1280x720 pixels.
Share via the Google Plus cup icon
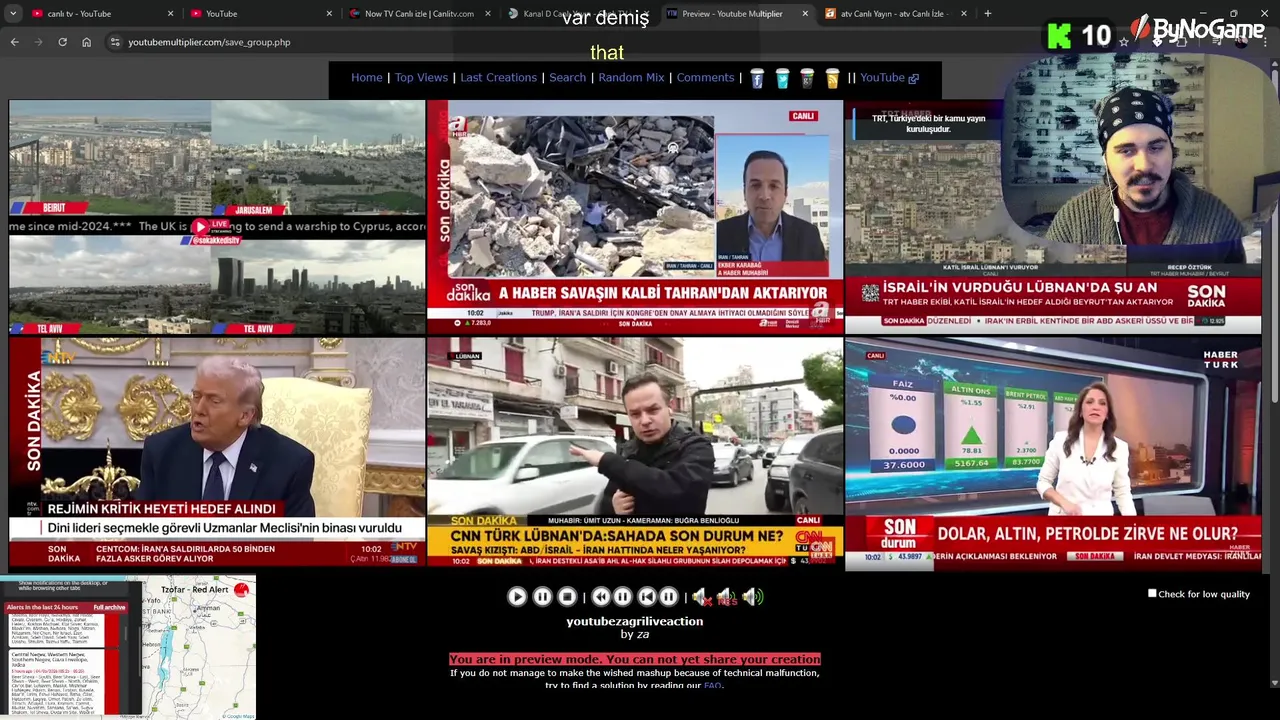(807, 78)
